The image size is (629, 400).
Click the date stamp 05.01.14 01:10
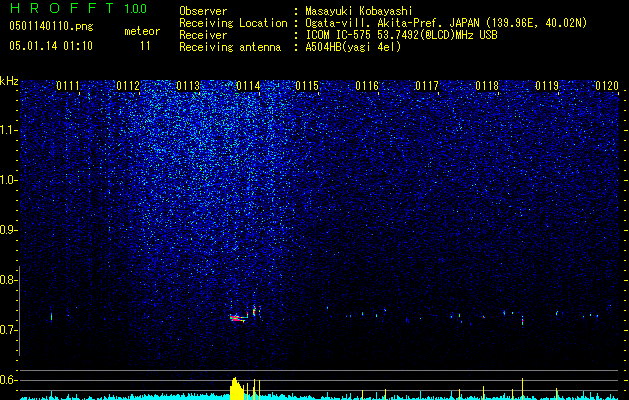point(51,46)
